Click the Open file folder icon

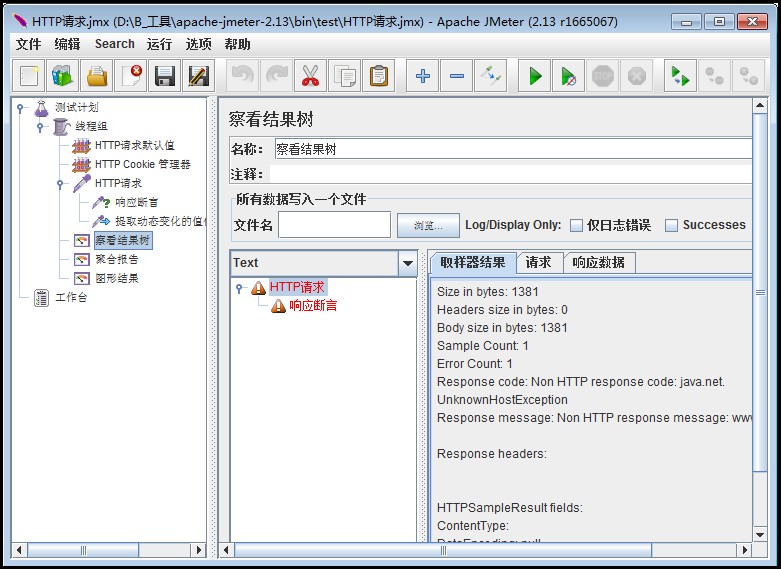point(97,76)
